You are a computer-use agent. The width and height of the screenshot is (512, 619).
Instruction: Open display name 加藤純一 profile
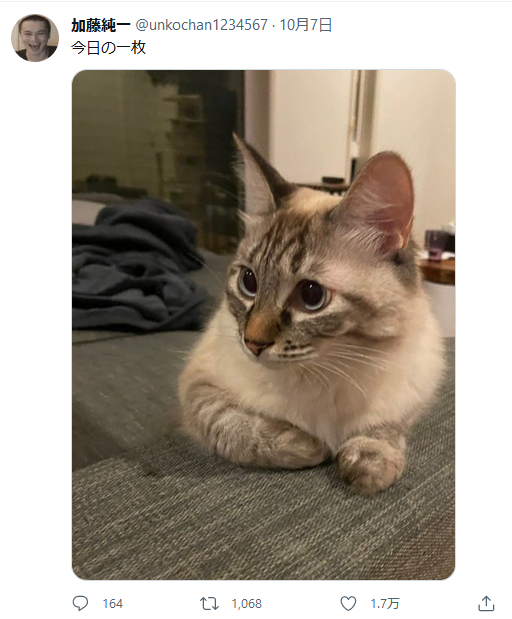(101, 25)
